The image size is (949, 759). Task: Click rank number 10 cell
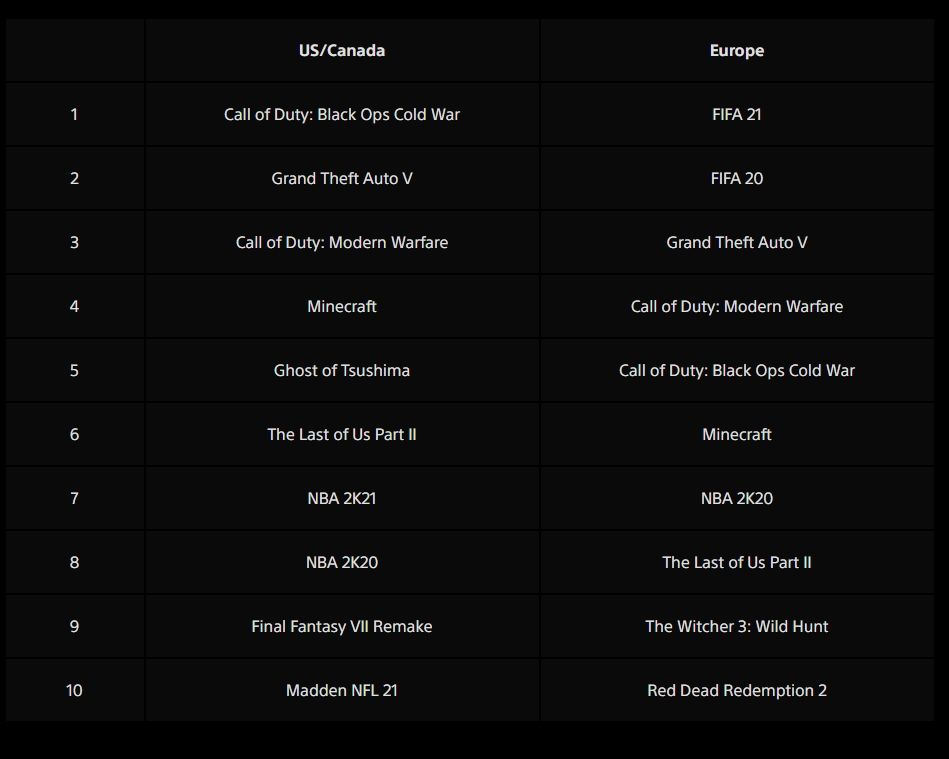(x=74, y=690)
